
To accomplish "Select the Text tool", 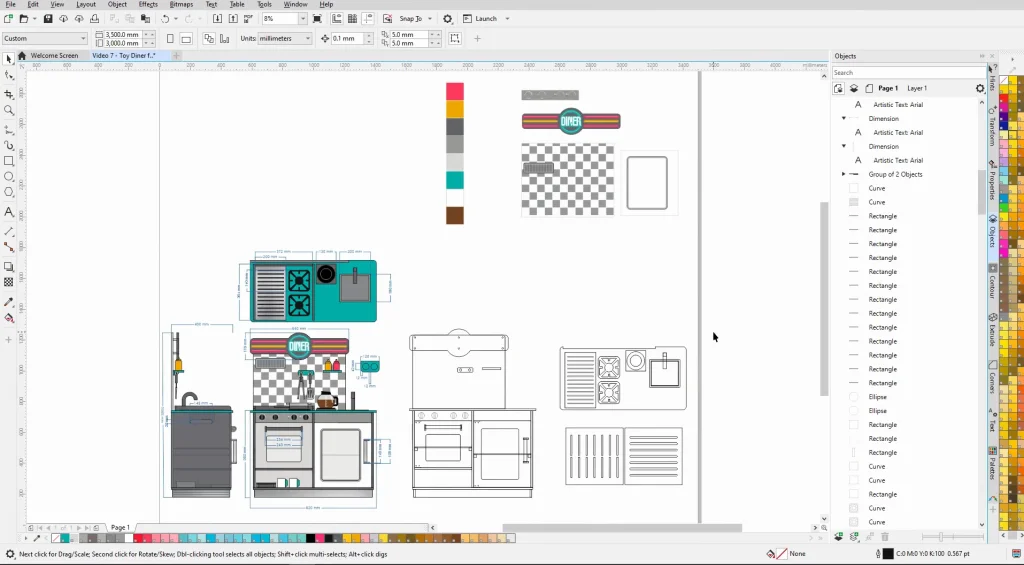I will pos(9,212).
